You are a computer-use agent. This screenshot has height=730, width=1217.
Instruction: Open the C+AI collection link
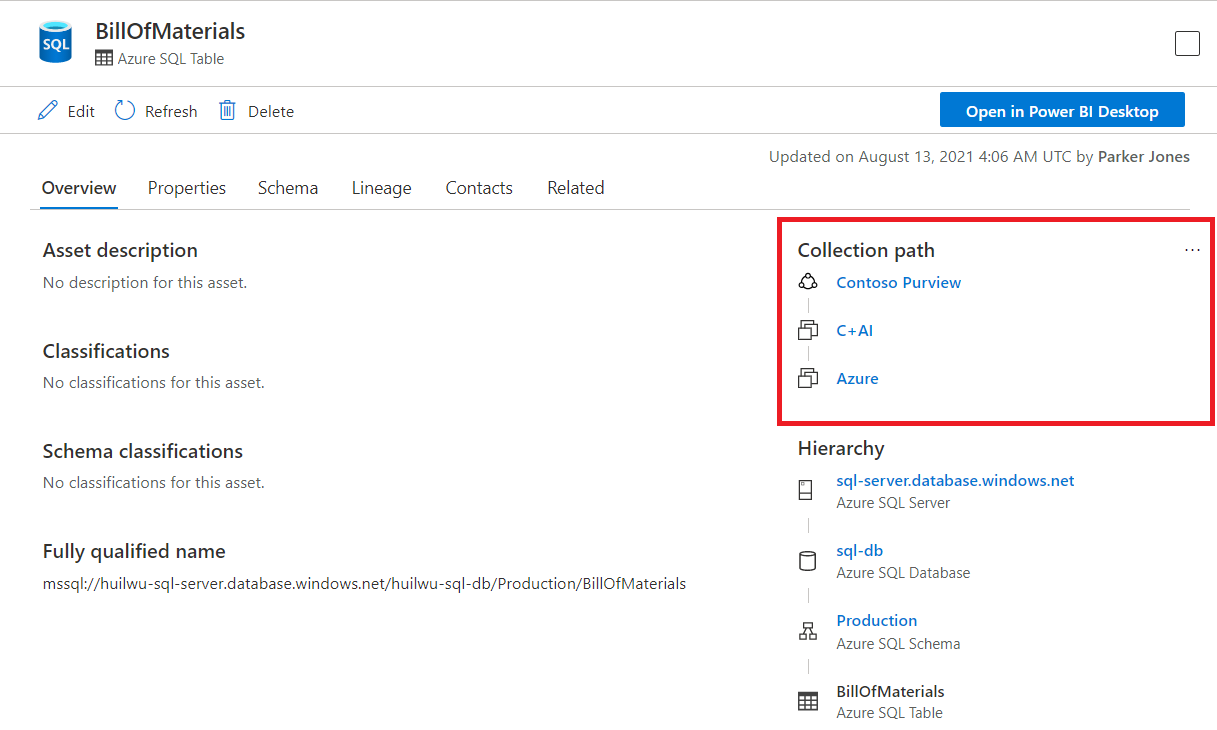click(x=854, y=330)
